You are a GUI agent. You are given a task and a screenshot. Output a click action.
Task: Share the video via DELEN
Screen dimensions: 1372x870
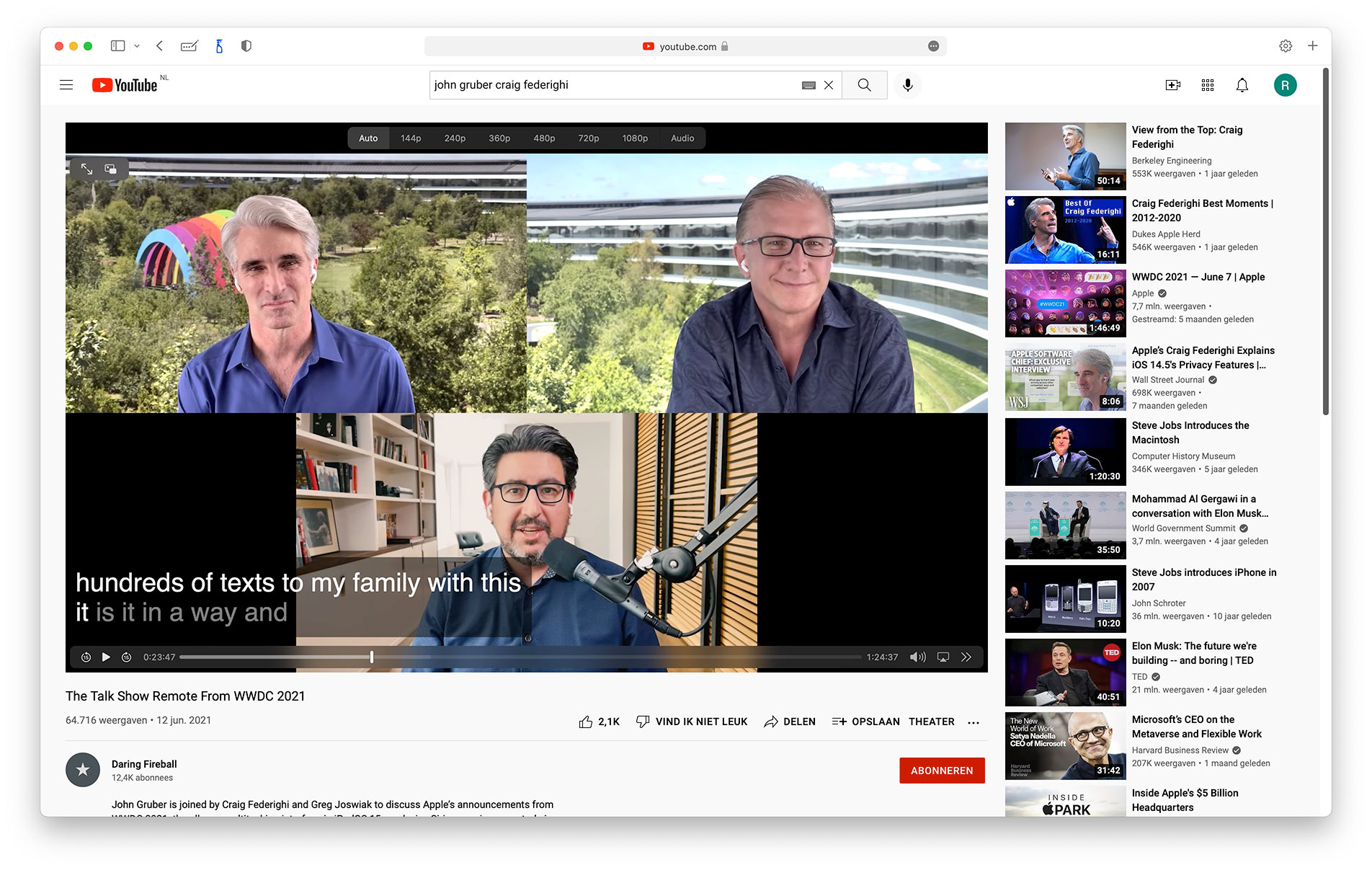(789, 722)
